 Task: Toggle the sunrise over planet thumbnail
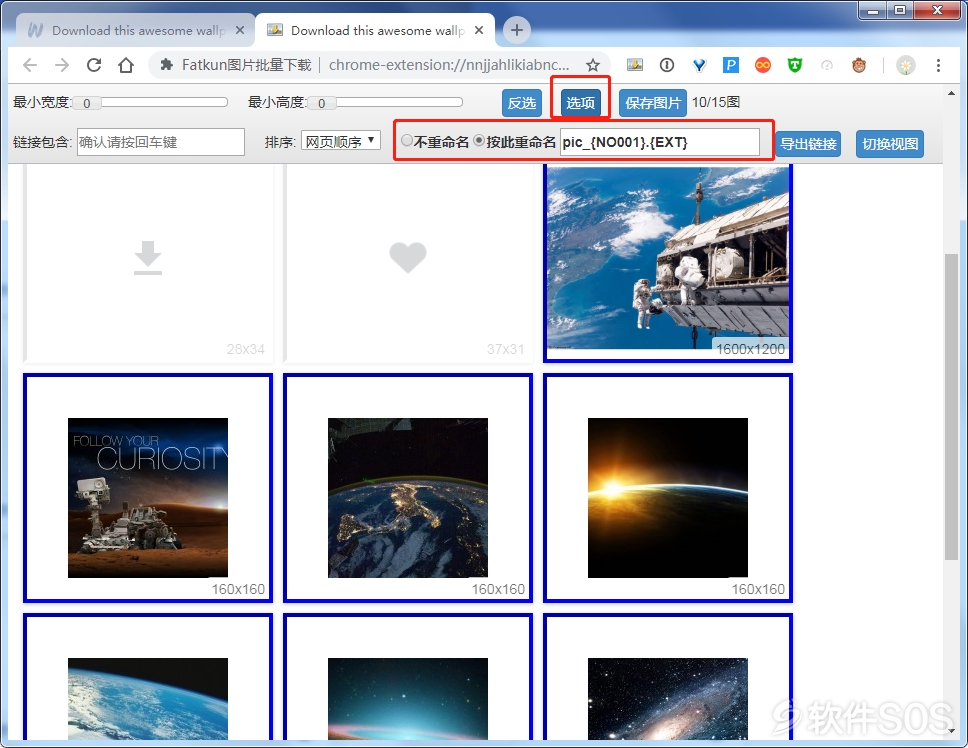[x=668, y=488]
